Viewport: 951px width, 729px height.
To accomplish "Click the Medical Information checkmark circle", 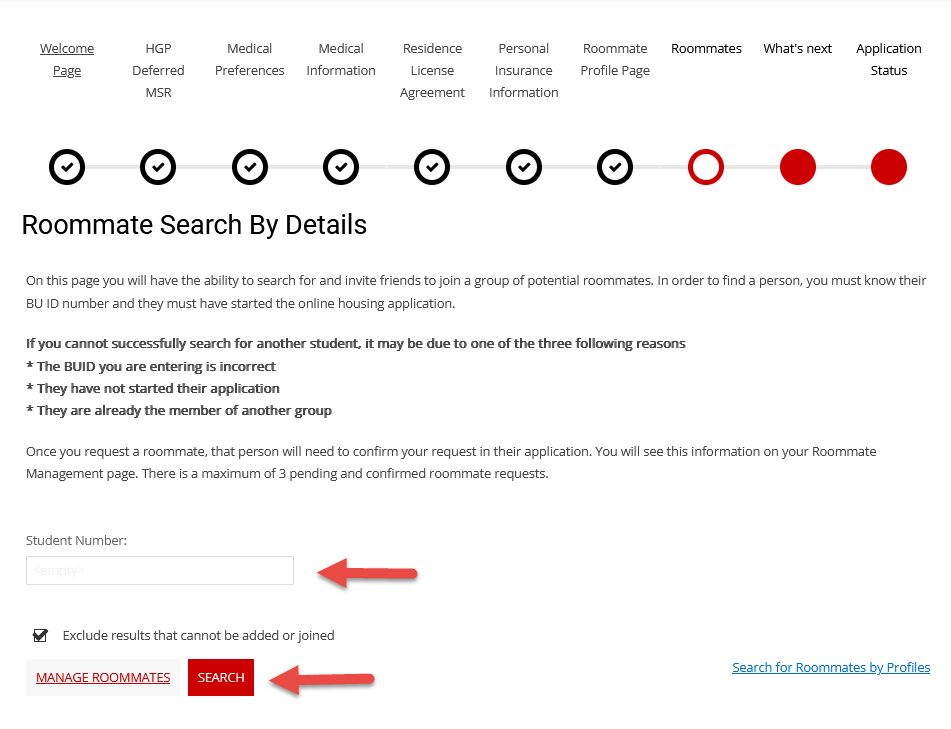I will click(341, 167).
